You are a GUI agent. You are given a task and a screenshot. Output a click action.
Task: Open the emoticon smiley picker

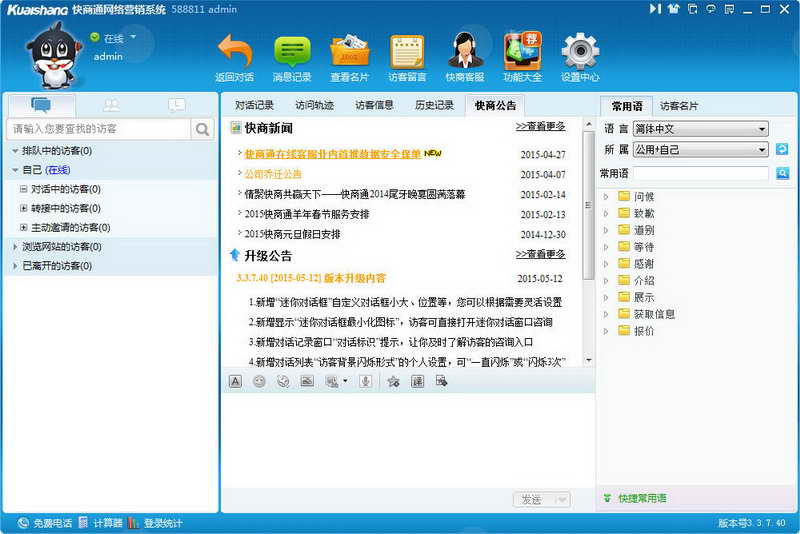(x=259, y=381)
